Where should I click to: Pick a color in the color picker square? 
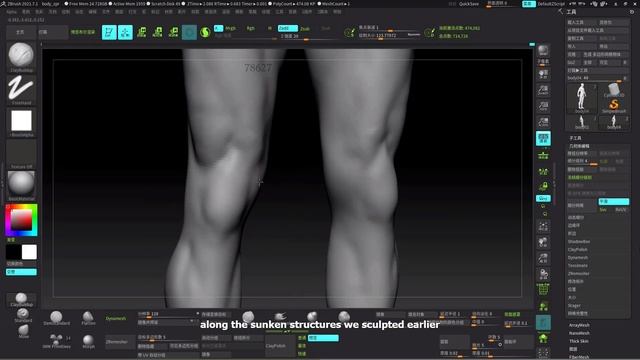click(x=21, y=220)
